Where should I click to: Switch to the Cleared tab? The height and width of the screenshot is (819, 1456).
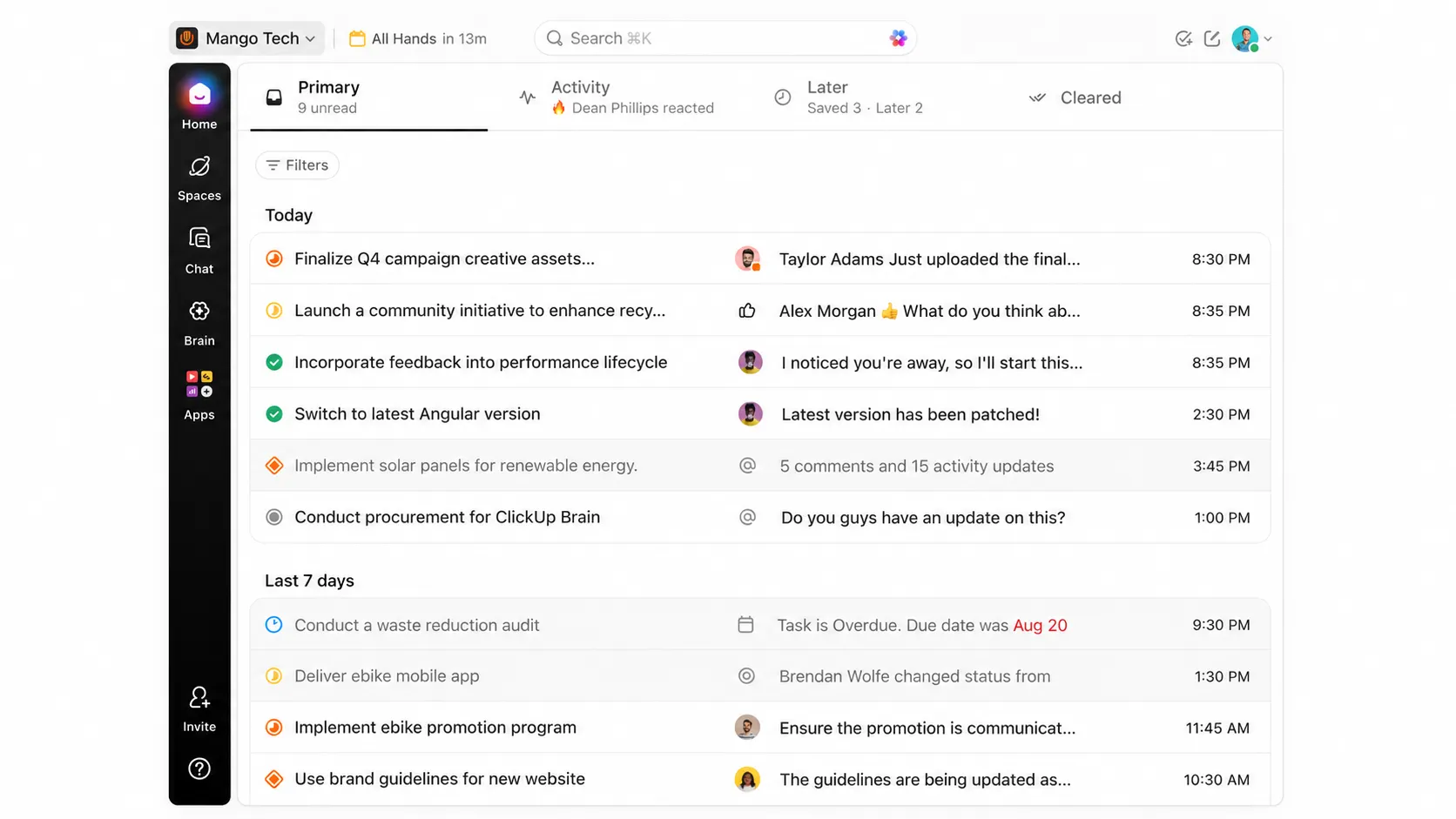[1075, 97]
